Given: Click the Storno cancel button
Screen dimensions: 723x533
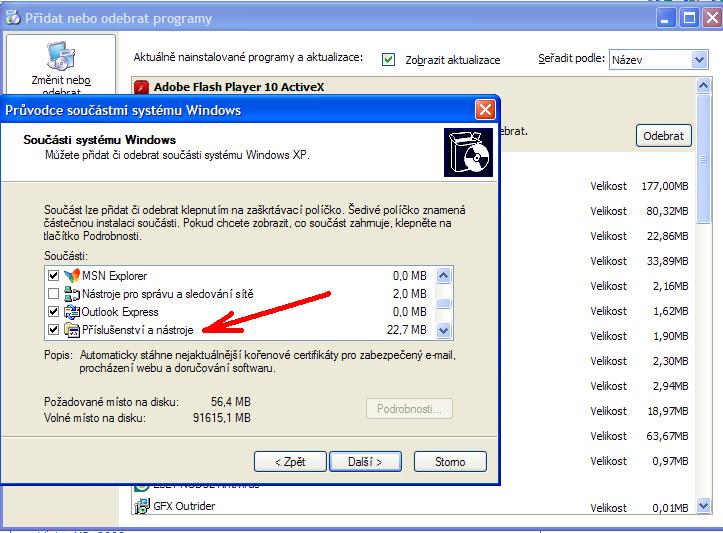Looking at the screenshot, I should (450, 462).
